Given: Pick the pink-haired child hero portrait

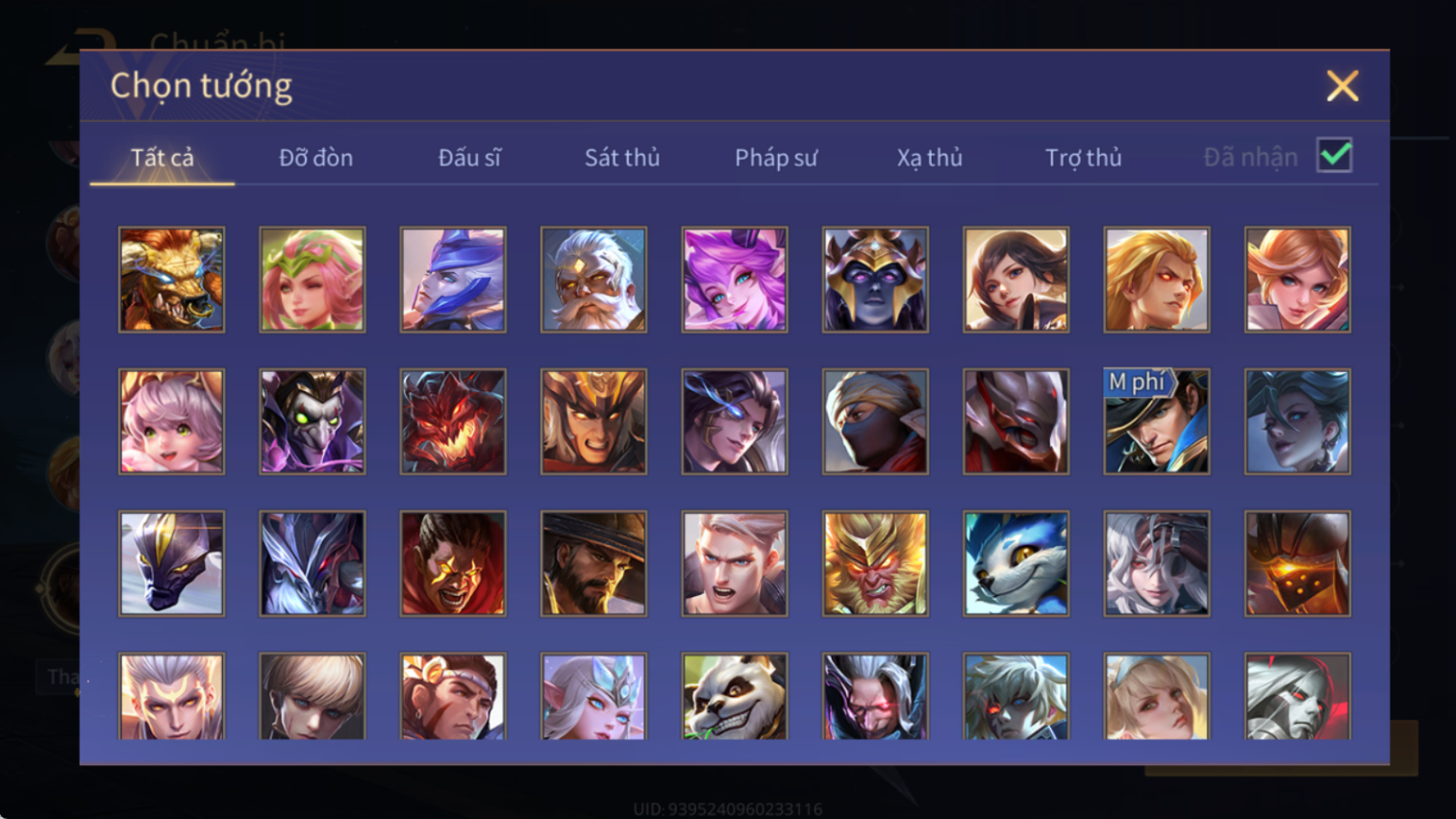Looking at the screenshot, I should (x=171, y=422).
